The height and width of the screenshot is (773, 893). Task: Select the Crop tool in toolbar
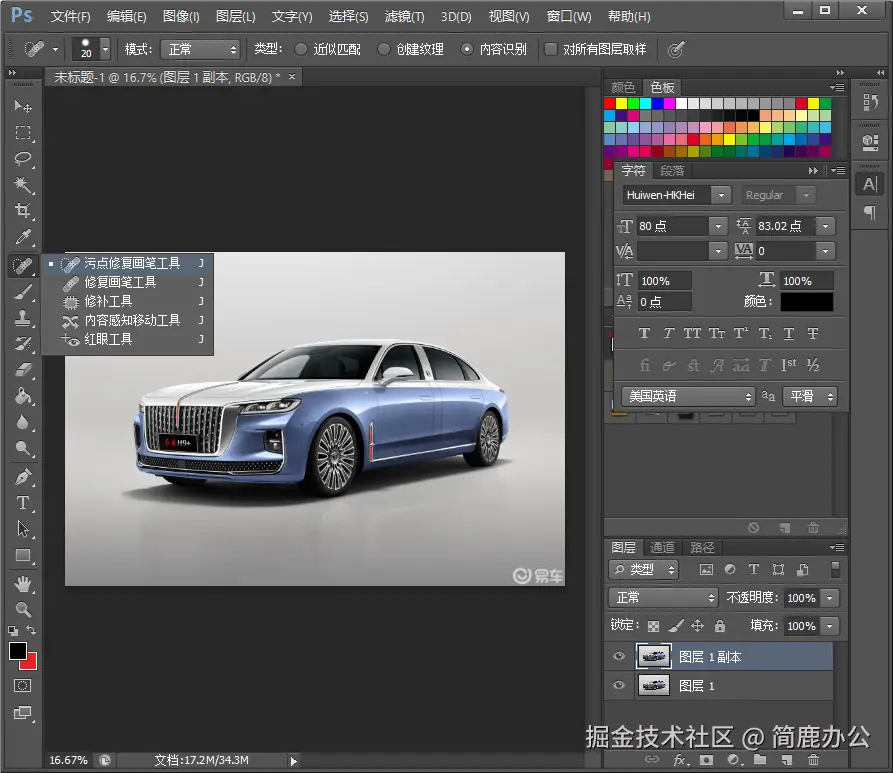click(x=22, y=211)
